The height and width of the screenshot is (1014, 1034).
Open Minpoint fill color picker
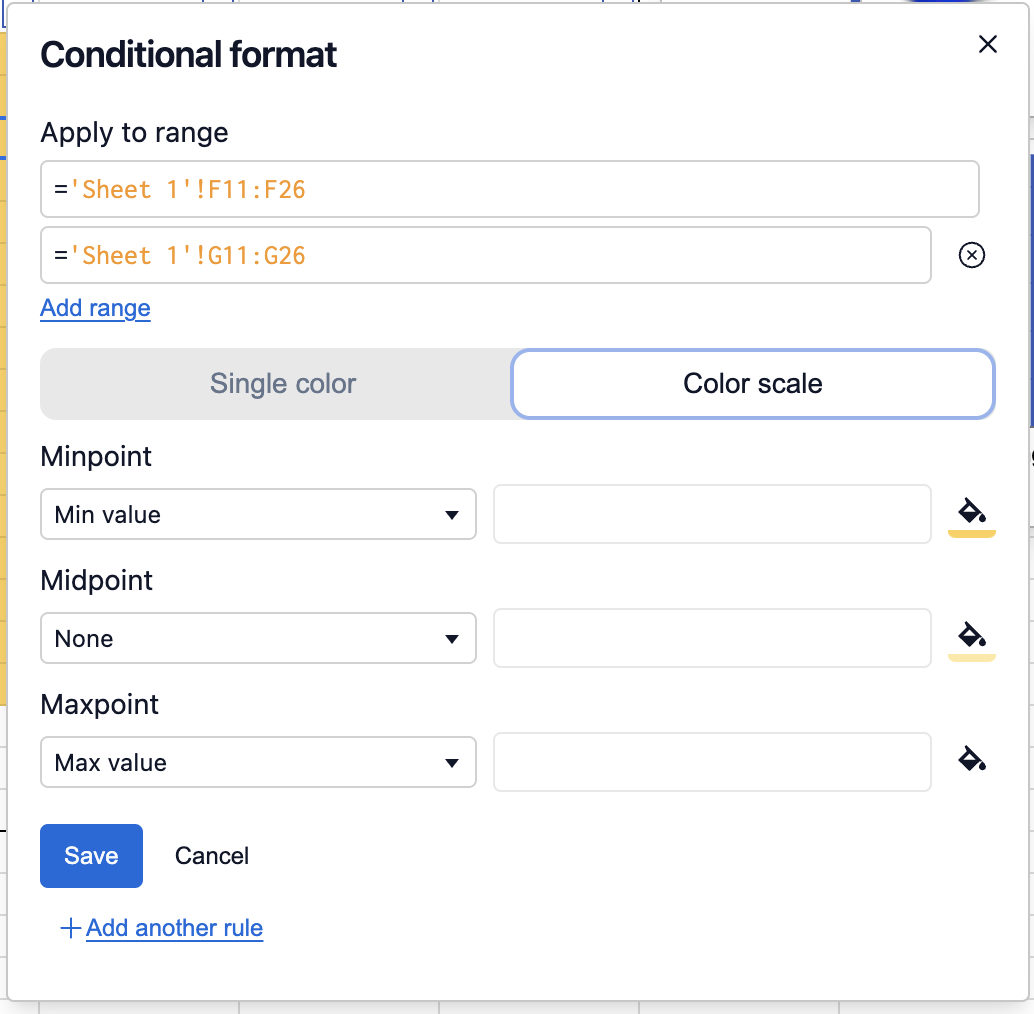point(971,514)
